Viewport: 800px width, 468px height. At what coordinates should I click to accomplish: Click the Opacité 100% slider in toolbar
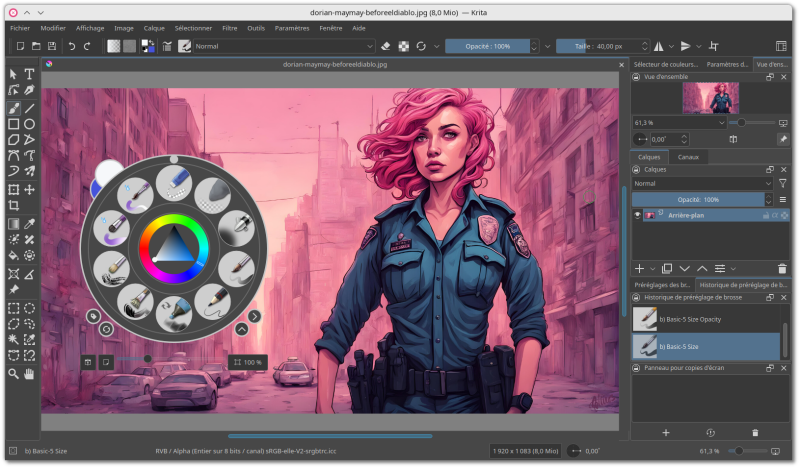tap(487, 46)
